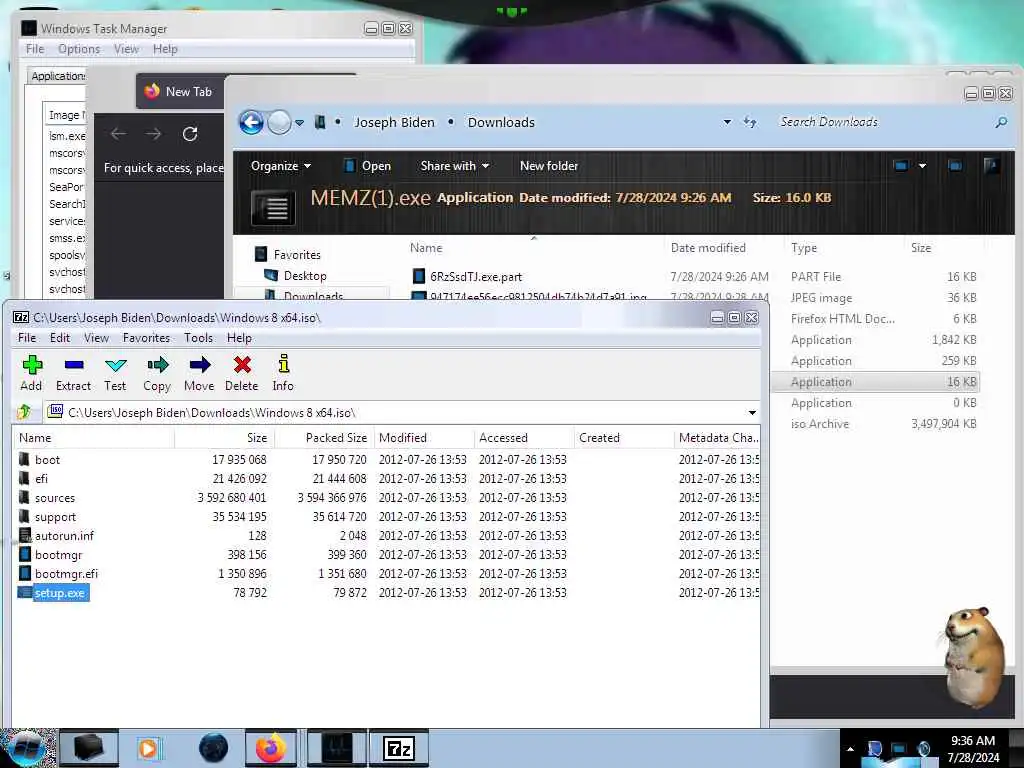This screenshot has width=1024, height=768.
Task: Open Firefox from the taskbar
Action: 270,748
